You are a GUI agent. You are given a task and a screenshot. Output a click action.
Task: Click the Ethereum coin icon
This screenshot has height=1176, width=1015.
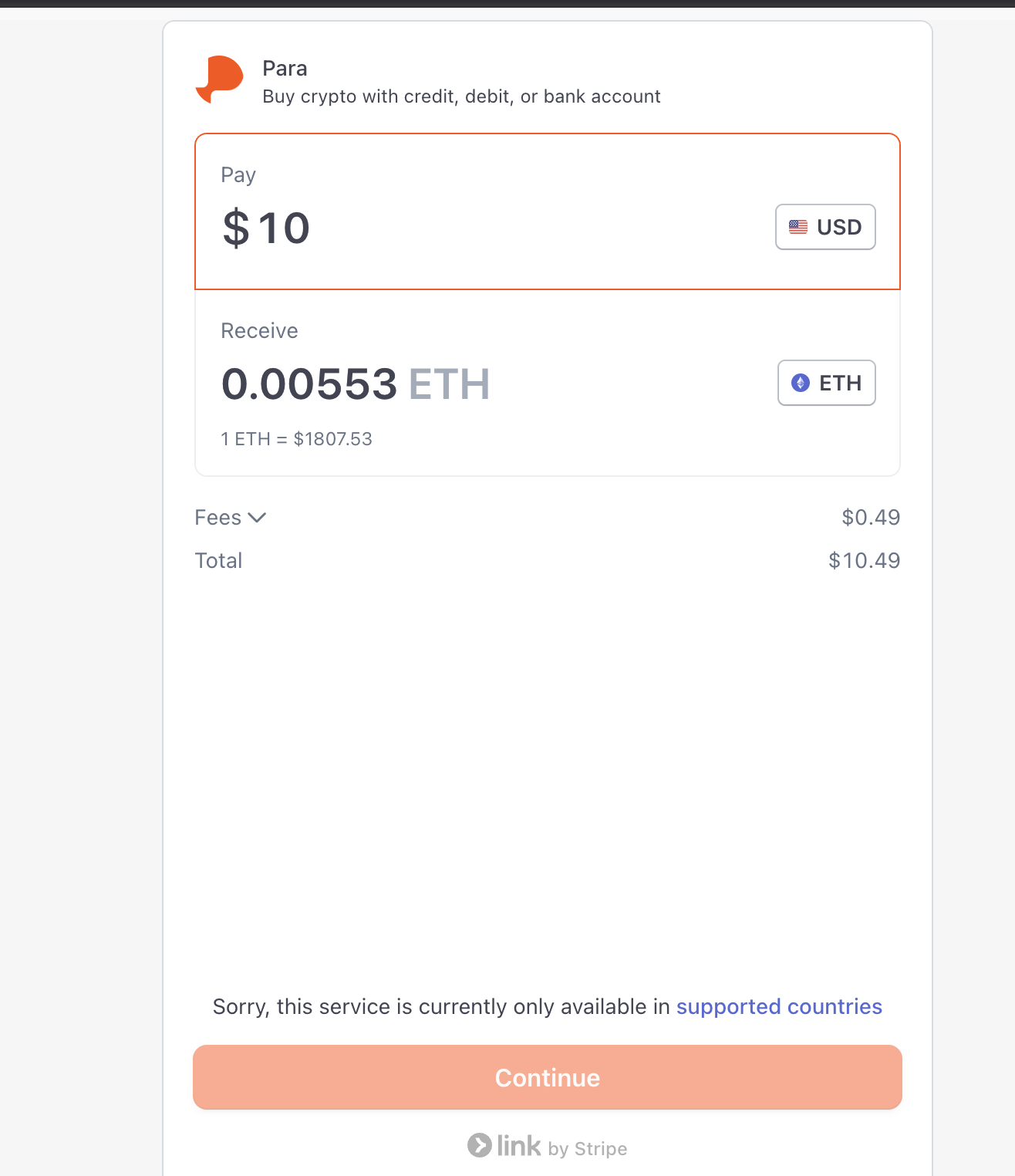tap(801, 383)
